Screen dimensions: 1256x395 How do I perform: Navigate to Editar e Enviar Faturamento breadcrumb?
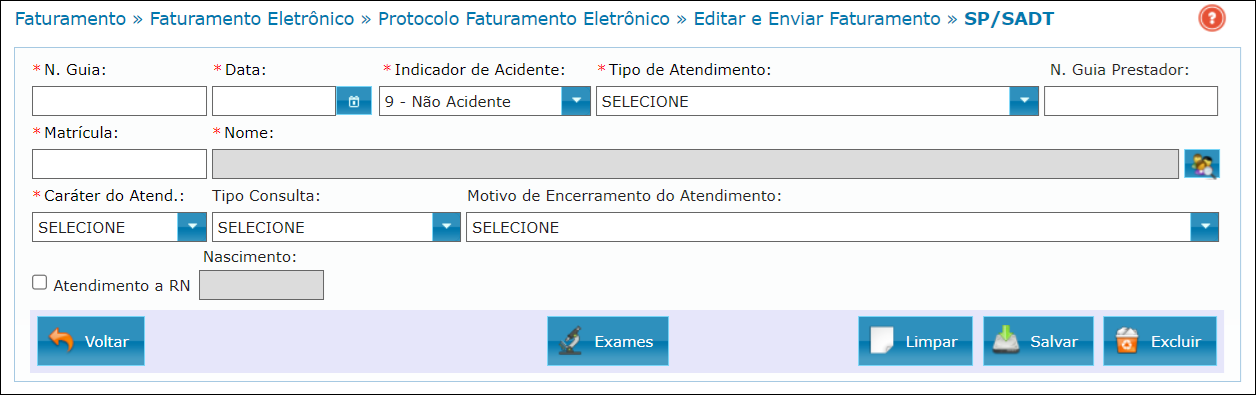pos(817,19)
